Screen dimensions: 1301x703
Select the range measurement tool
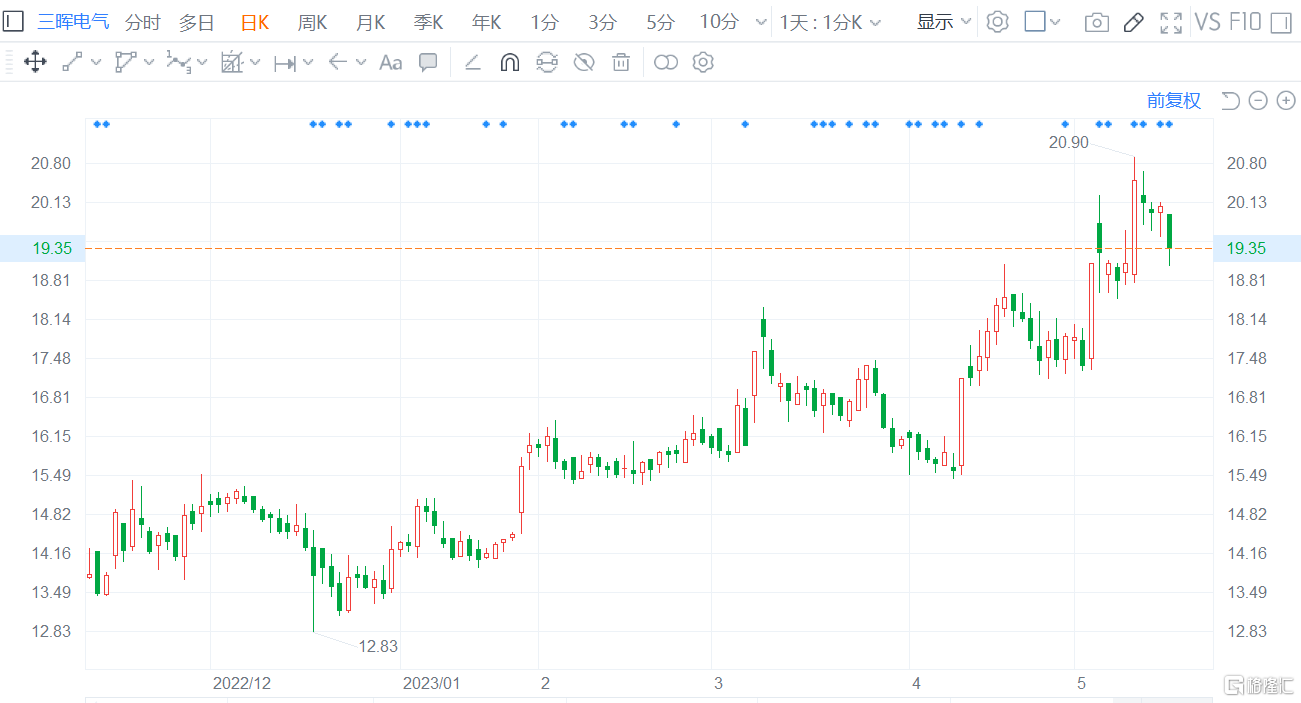[x=285, y=62]
